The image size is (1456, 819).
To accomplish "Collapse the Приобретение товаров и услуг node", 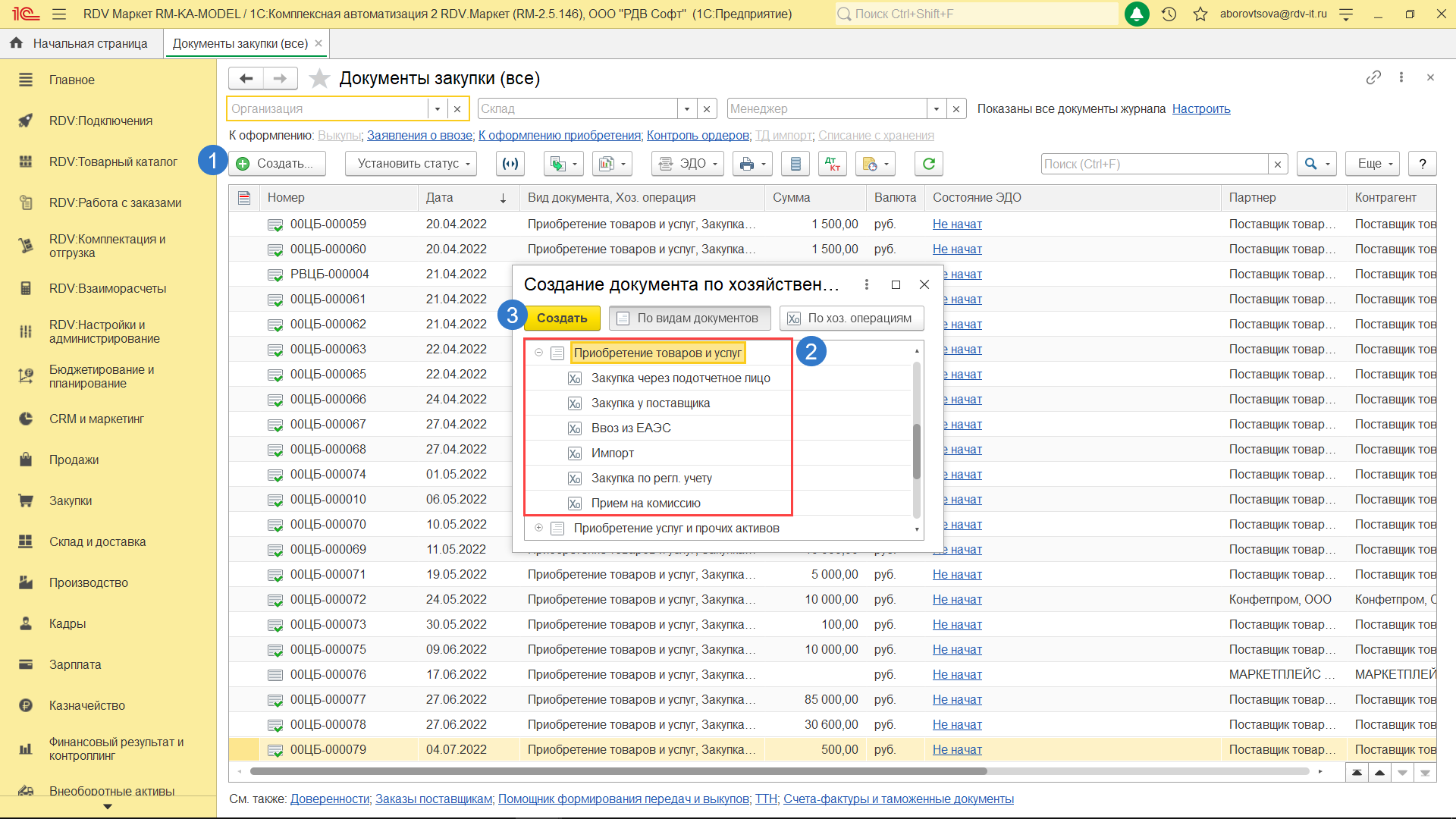I will click(x=538, y=353).
